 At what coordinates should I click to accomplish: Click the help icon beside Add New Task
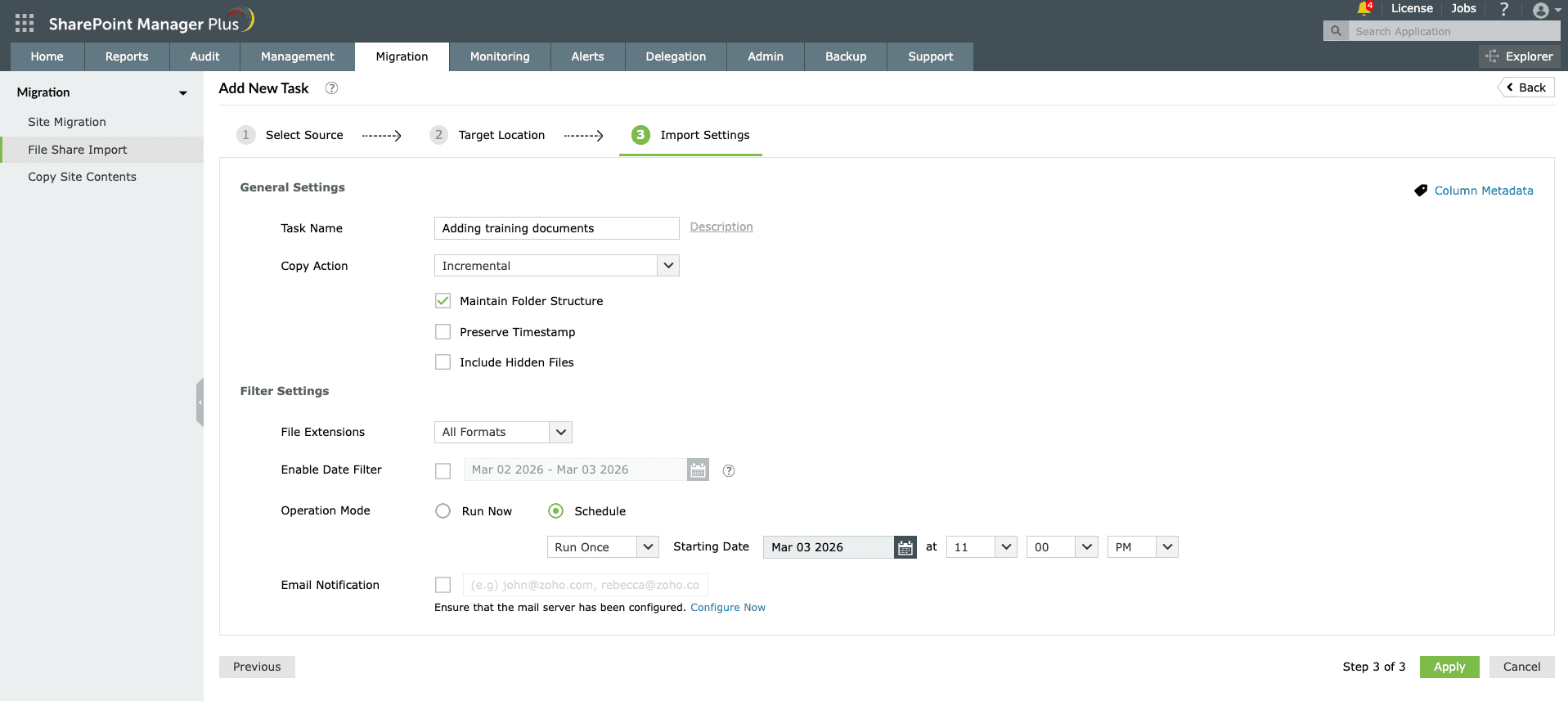(x=331, y=88)
